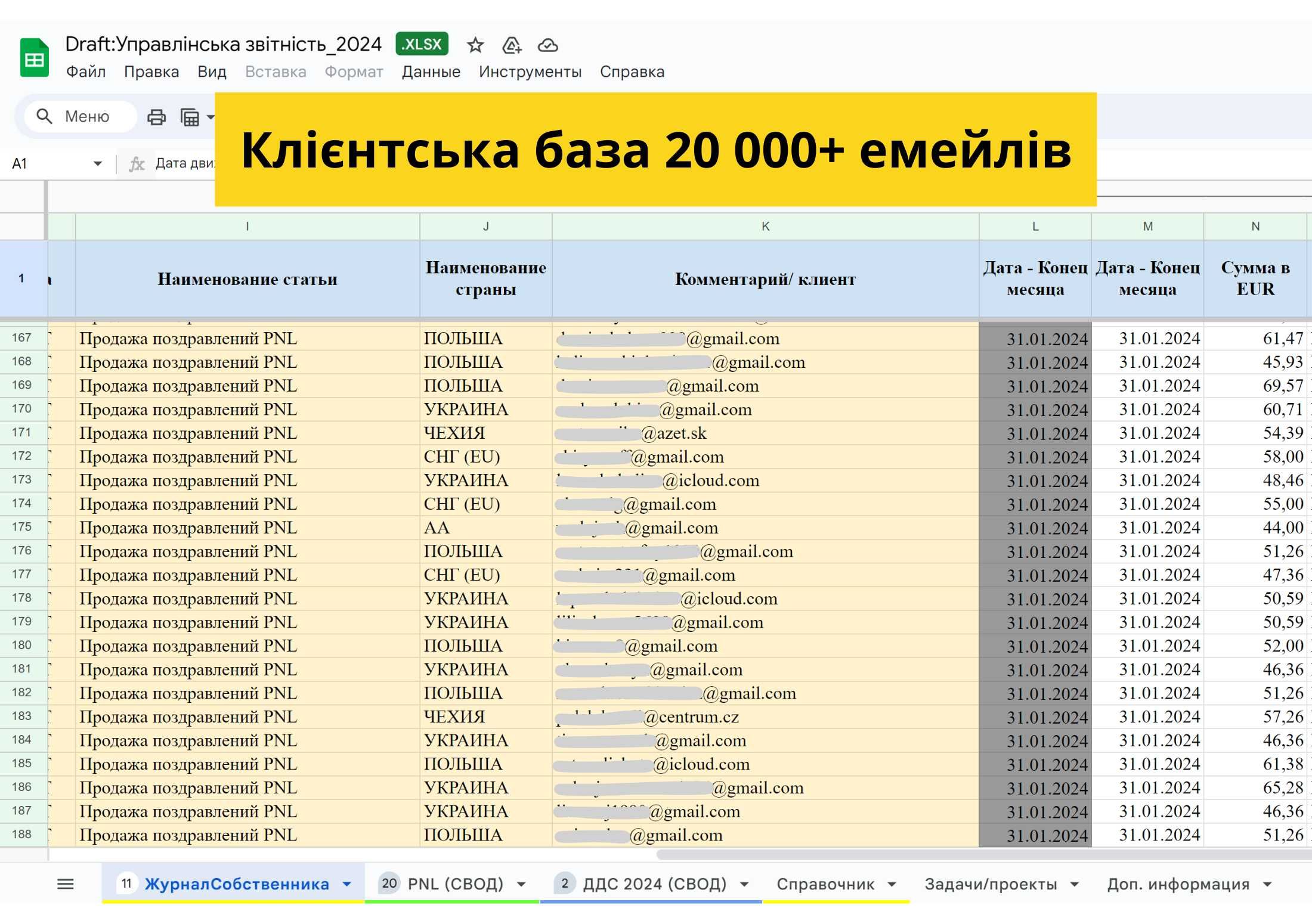The image size is (1312, 924).
Task: Select column J header
Action: click(x=486, y=227)
